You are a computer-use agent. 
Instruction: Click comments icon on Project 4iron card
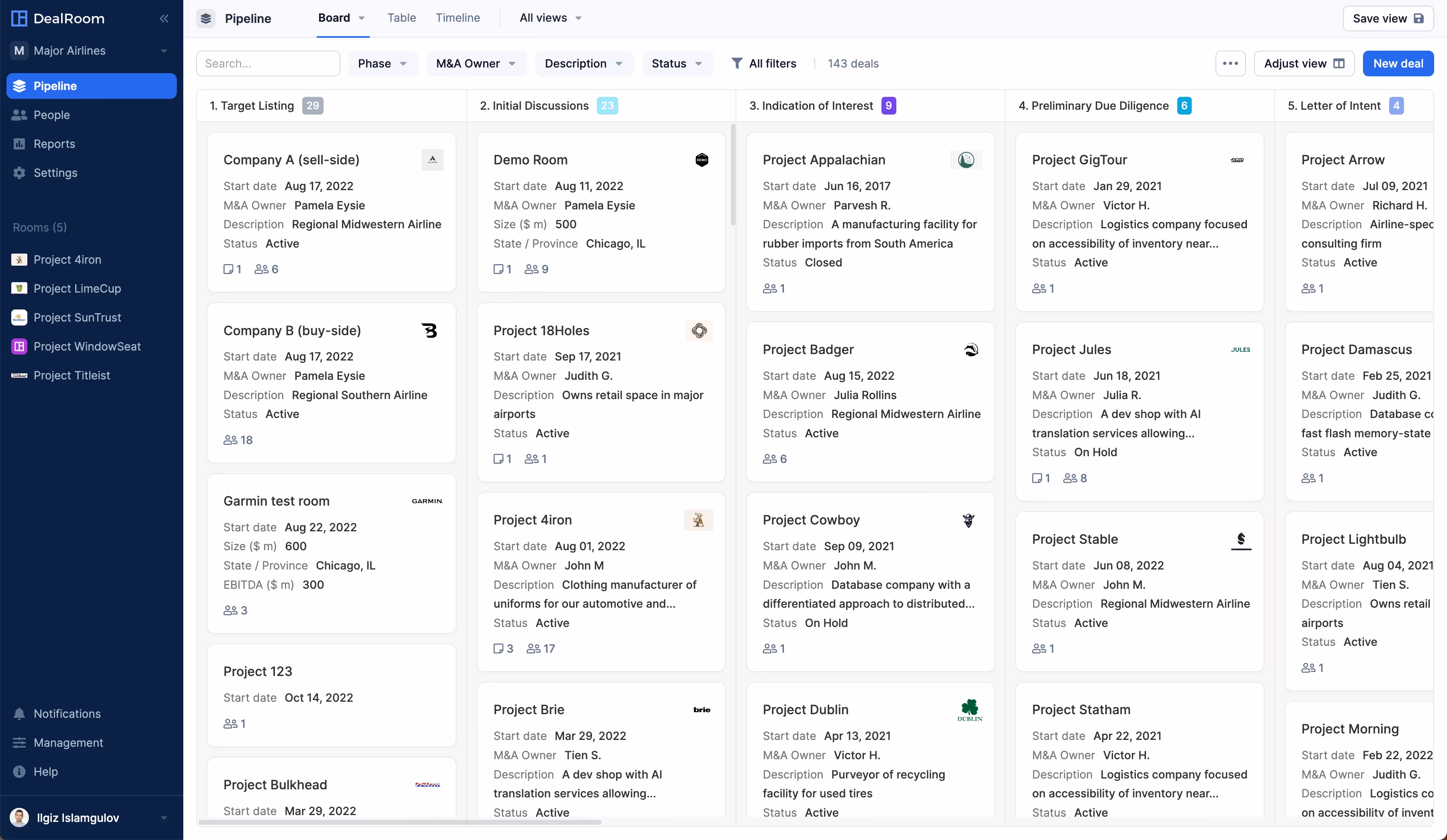coord(498,649)
